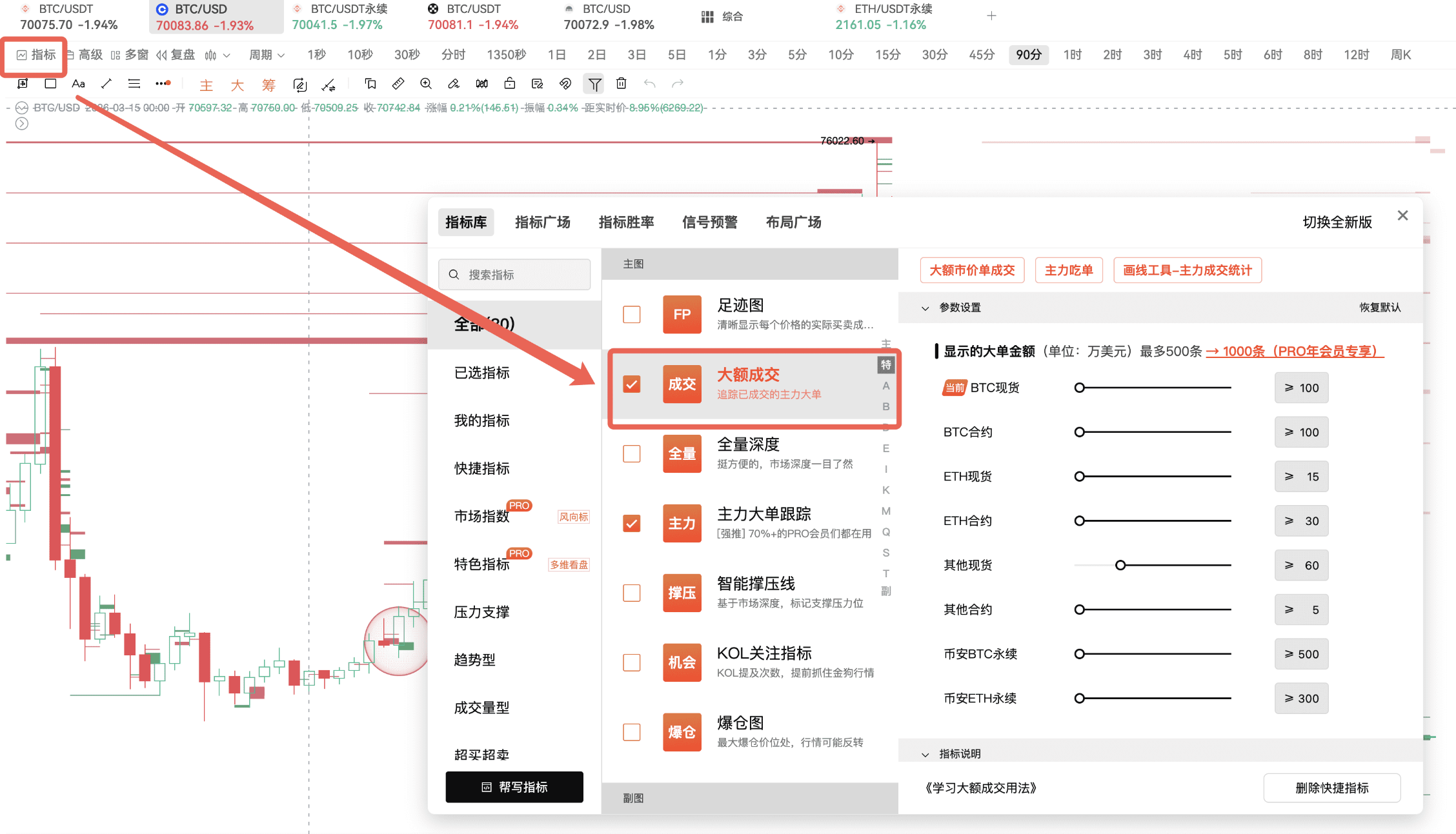Select the ruler measure tool
1456x834 pixels.
(398, 84)
